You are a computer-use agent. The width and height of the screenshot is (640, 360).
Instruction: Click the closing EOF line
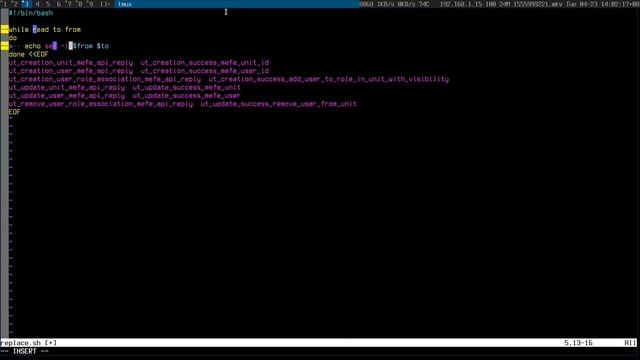15,112
